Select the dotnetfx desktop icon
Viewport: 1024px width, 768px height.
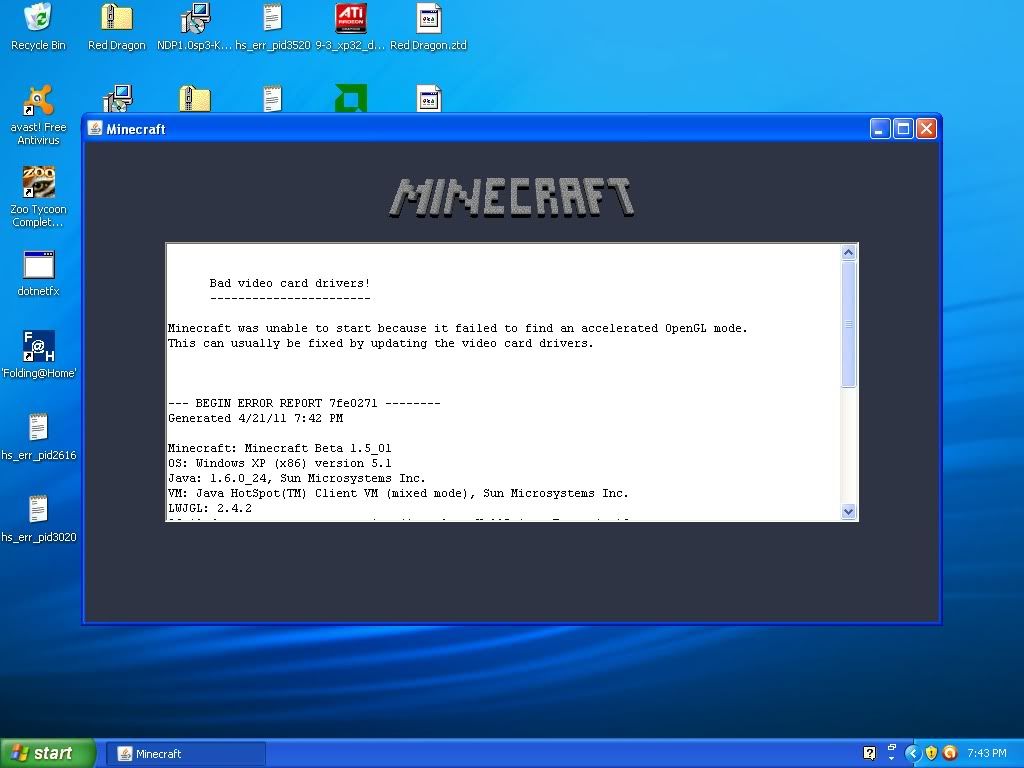(38, 273)
